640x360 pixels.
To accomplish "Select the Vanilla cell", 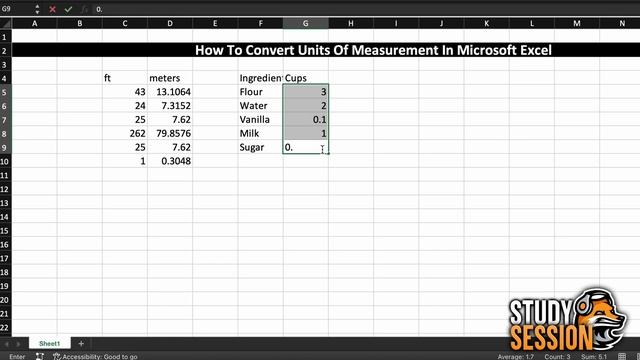I will (260, 120).
